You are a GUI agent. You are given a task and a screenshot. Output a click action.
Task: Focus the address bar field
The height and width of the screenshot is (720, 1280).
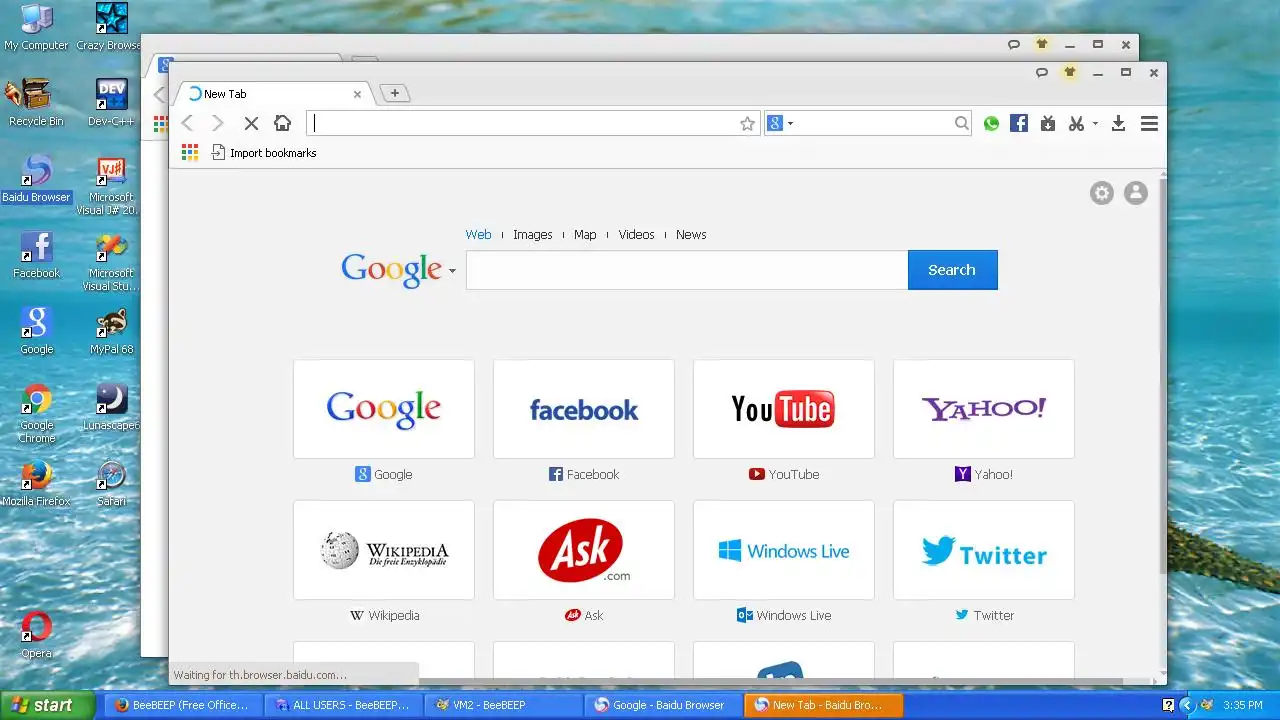533,123
